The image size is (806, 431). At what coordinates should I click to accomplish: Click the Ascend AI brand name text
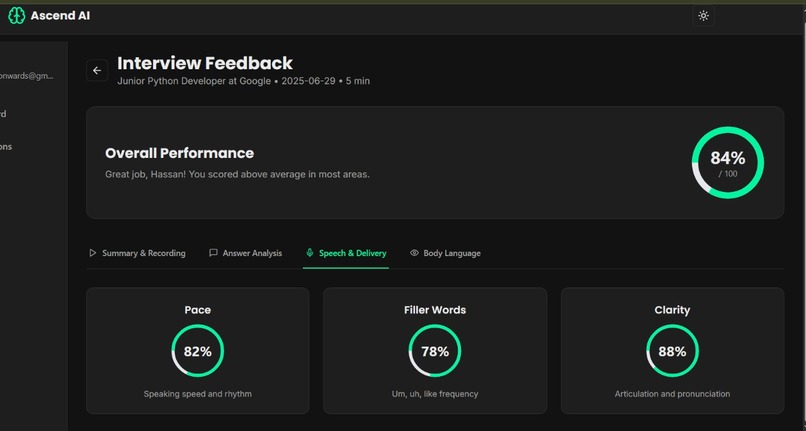tap(60, 16)
